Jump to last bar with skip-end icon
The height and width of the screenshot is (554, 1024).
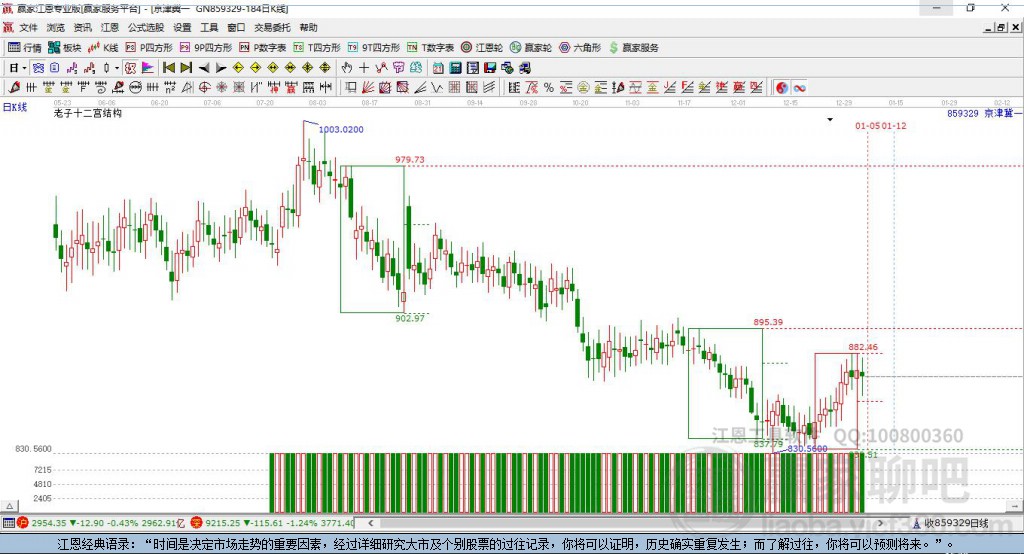coord(186,68)
